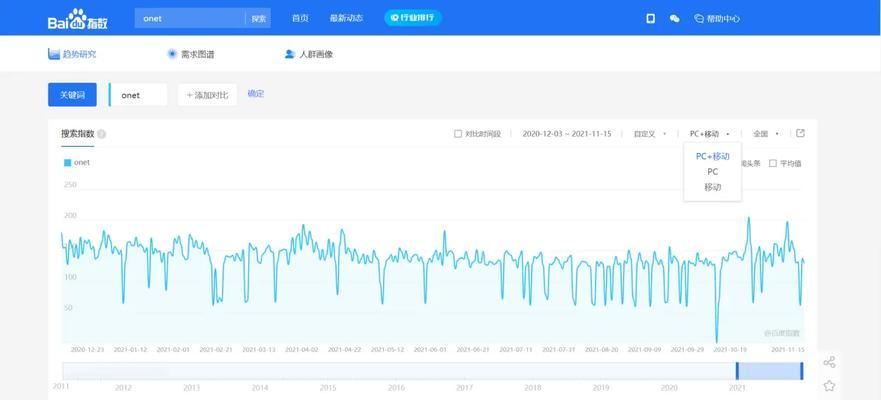Open the 自定义 time range dropdown
The height and width of the screenshot is (400, 881).
pos(650,134)
